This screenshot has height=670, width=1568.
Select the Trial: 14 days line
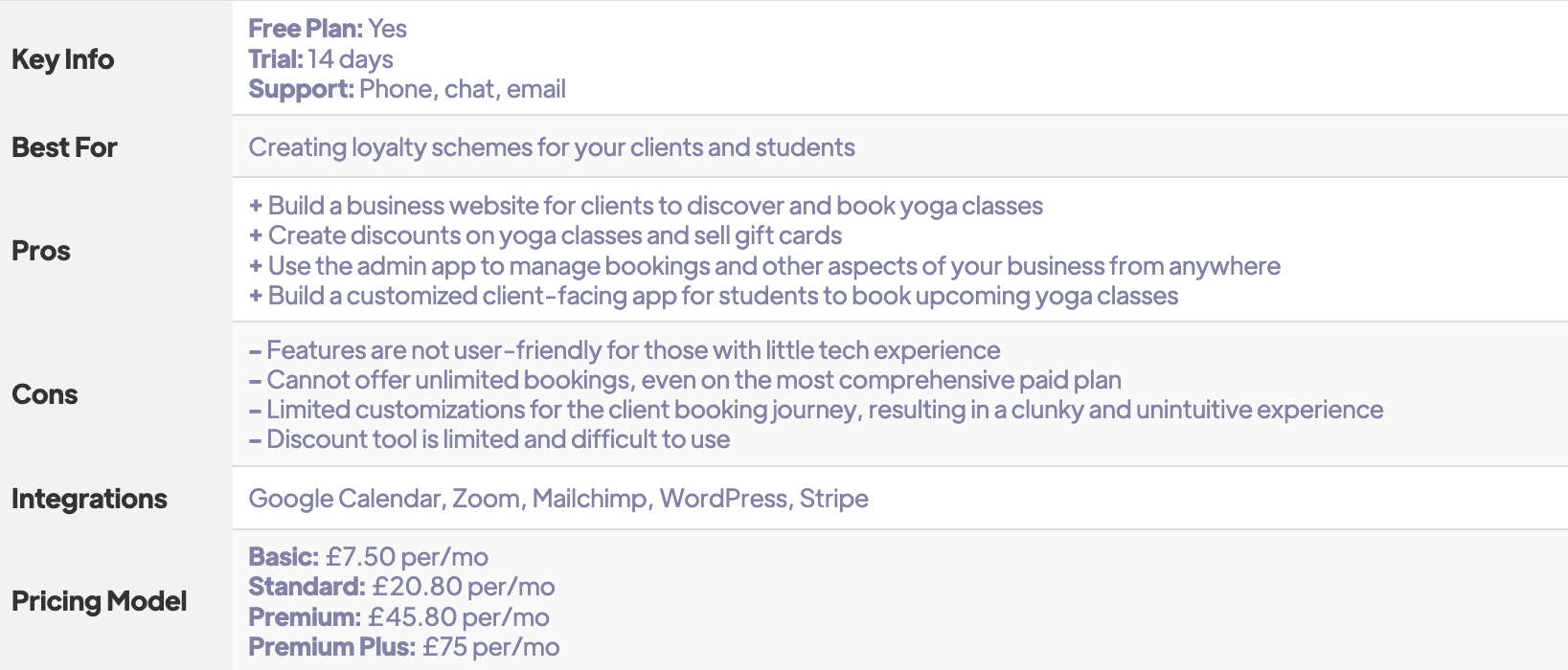point(321,59)
